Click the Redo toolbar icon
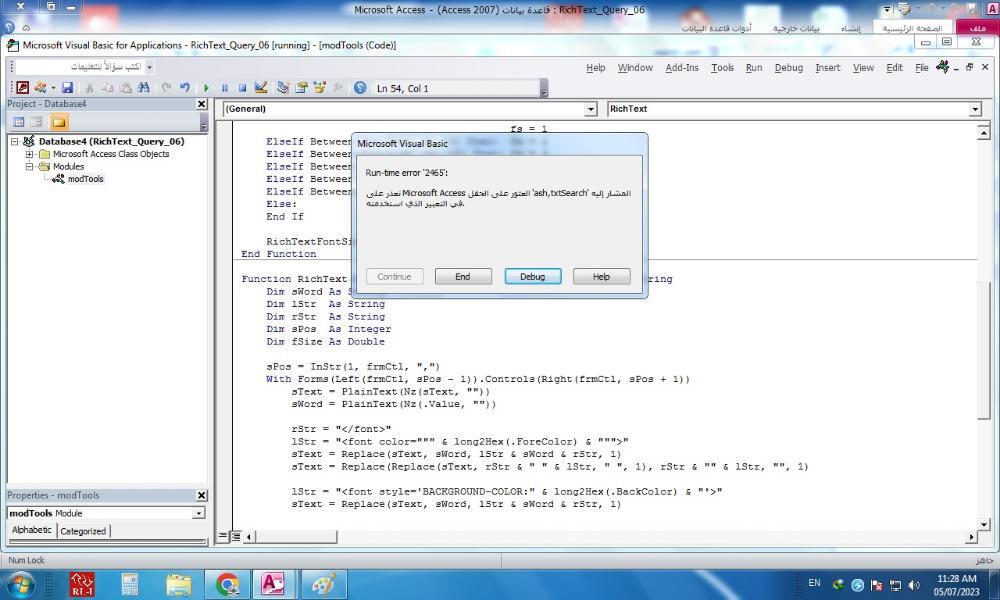Screen dimensions: 1000x600 tap(166, 88)
